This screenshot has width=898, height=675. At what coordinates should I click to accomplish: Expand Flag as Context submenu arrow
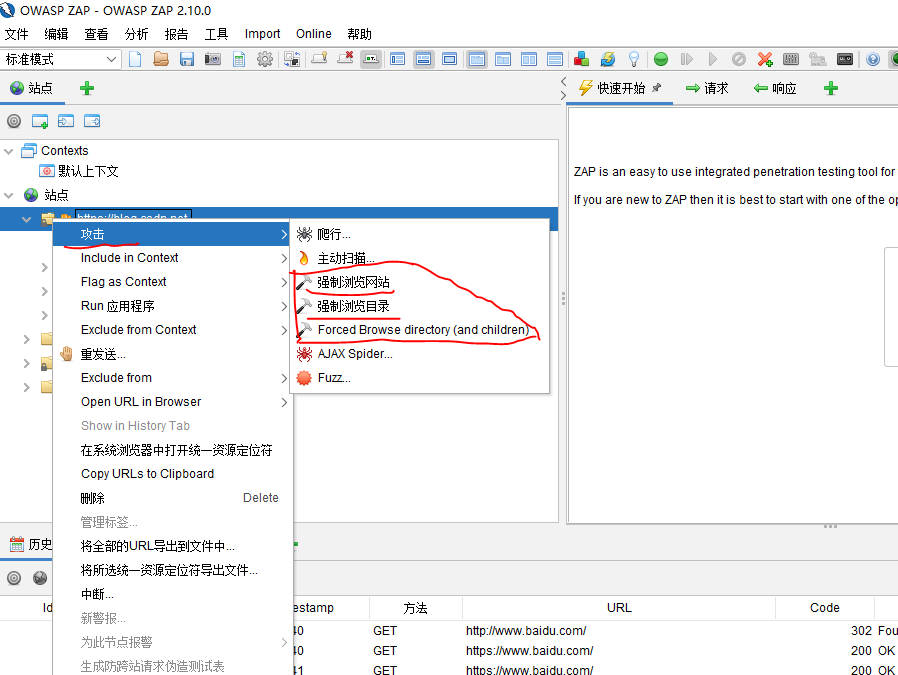pos(283,282)
